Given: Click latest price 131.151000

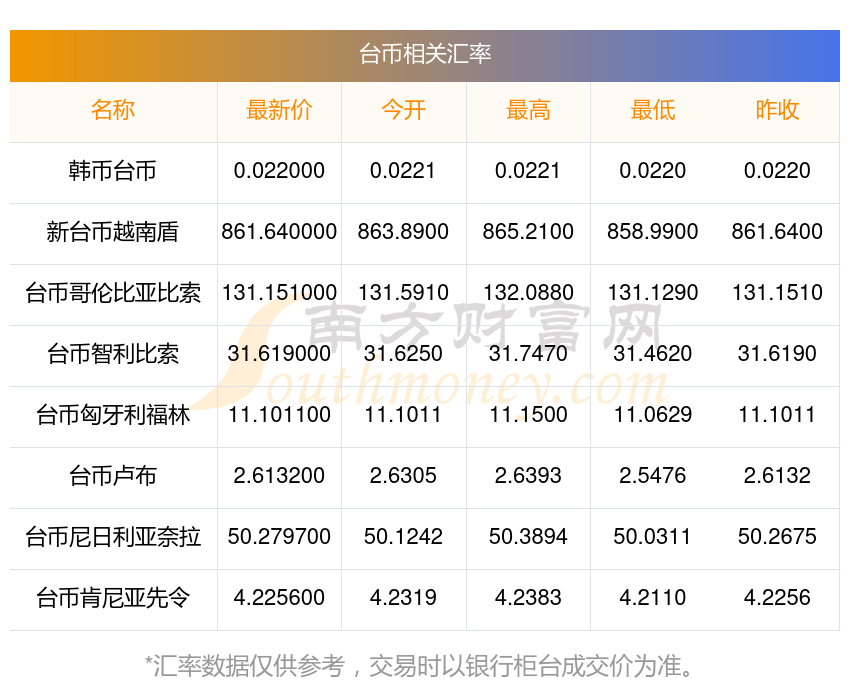Looking at the screenshot, I should click(x=279, y=293).
